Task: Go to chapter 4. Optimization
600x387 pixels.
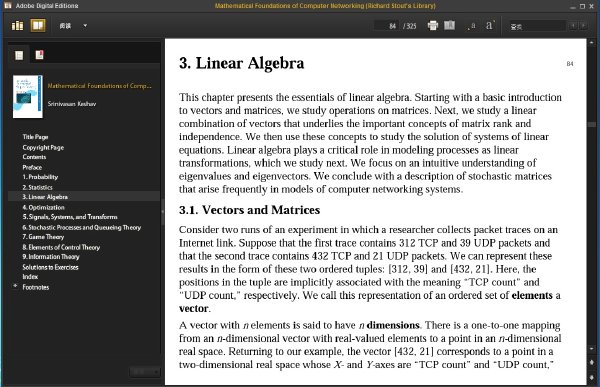Action: [43, 207]
